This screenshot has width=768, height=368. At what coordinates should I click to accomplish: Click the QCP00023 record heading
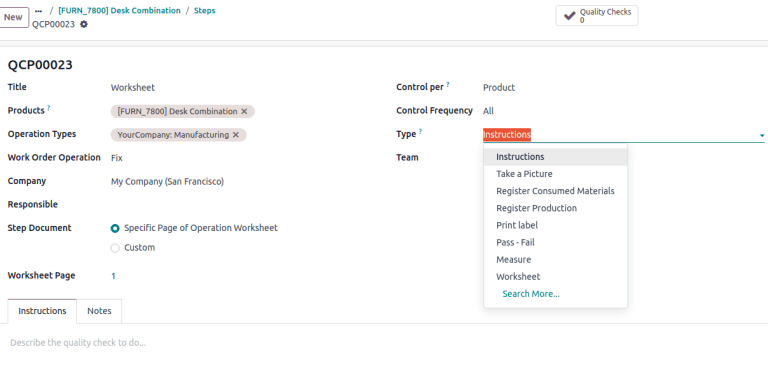pyautogui.click(x=40, y=65)
